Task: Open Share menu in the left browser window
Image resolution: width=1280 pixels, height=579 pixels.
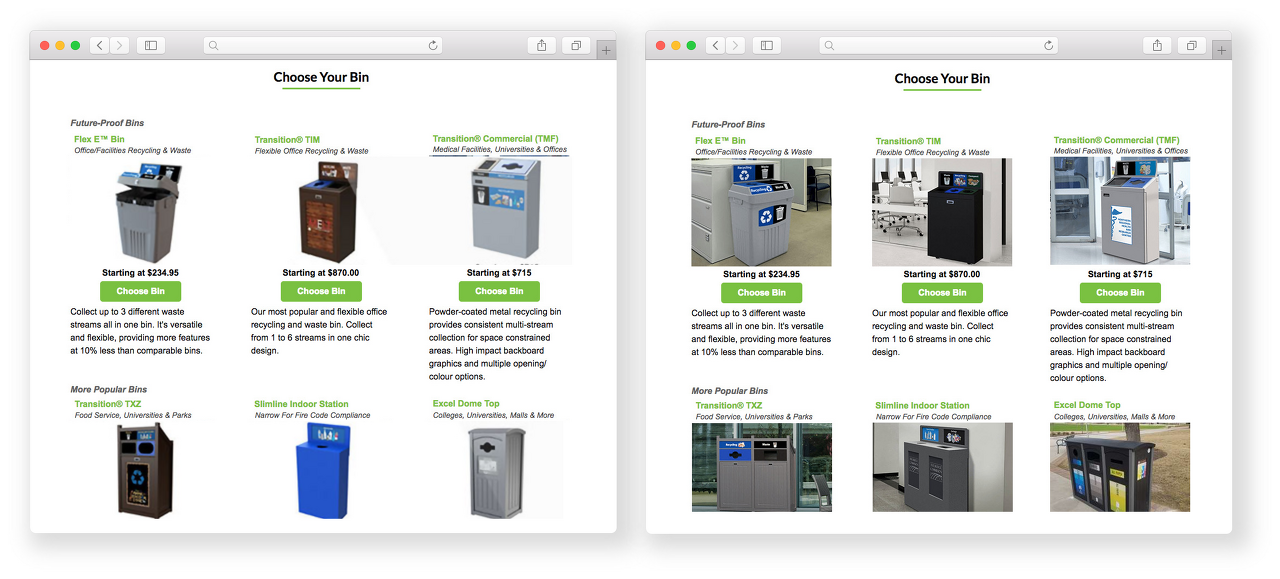Action: [541, 45]
